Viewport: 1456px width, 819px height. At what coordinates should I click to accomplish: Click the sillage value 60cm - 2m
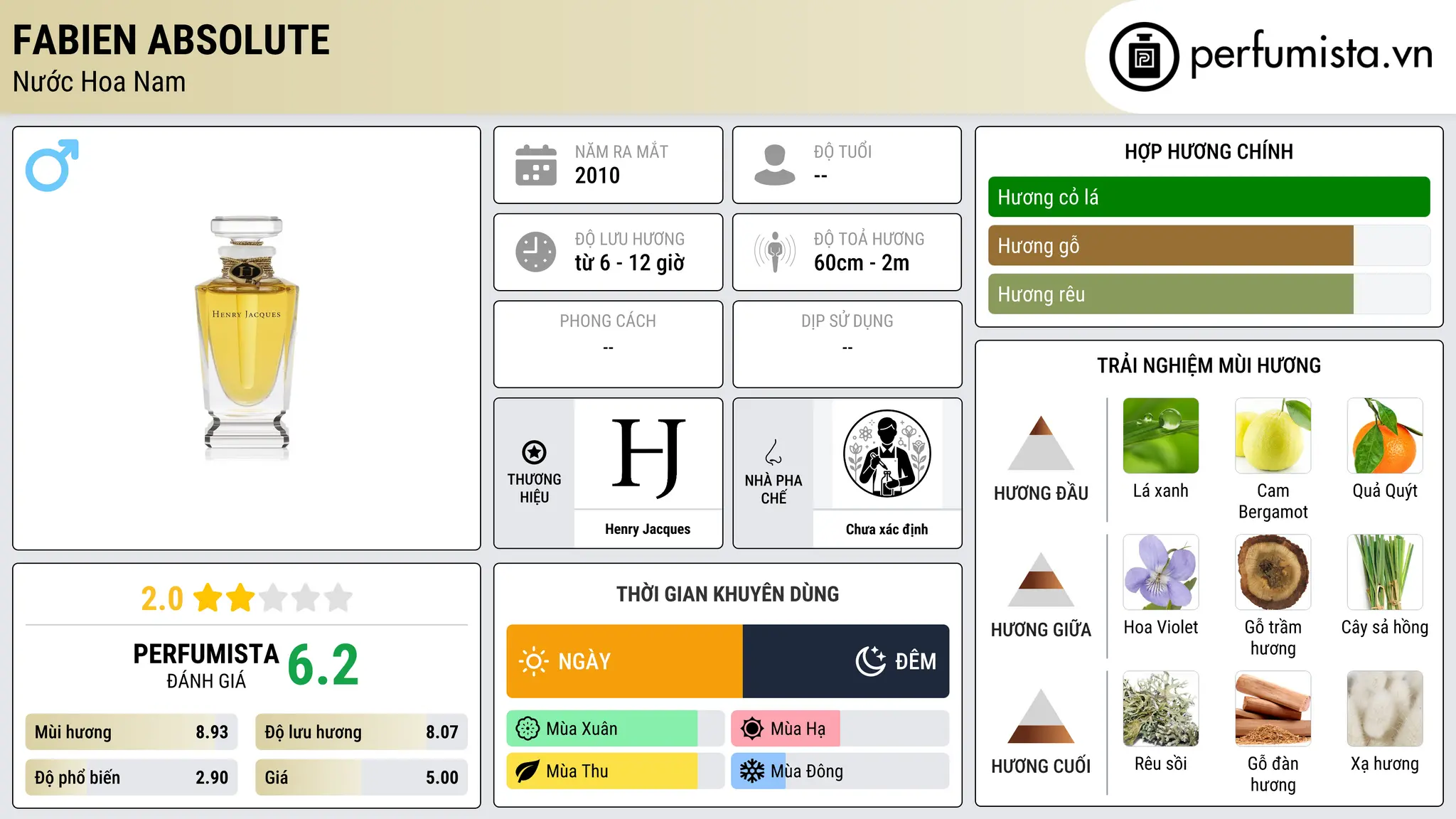coord(862,263)
